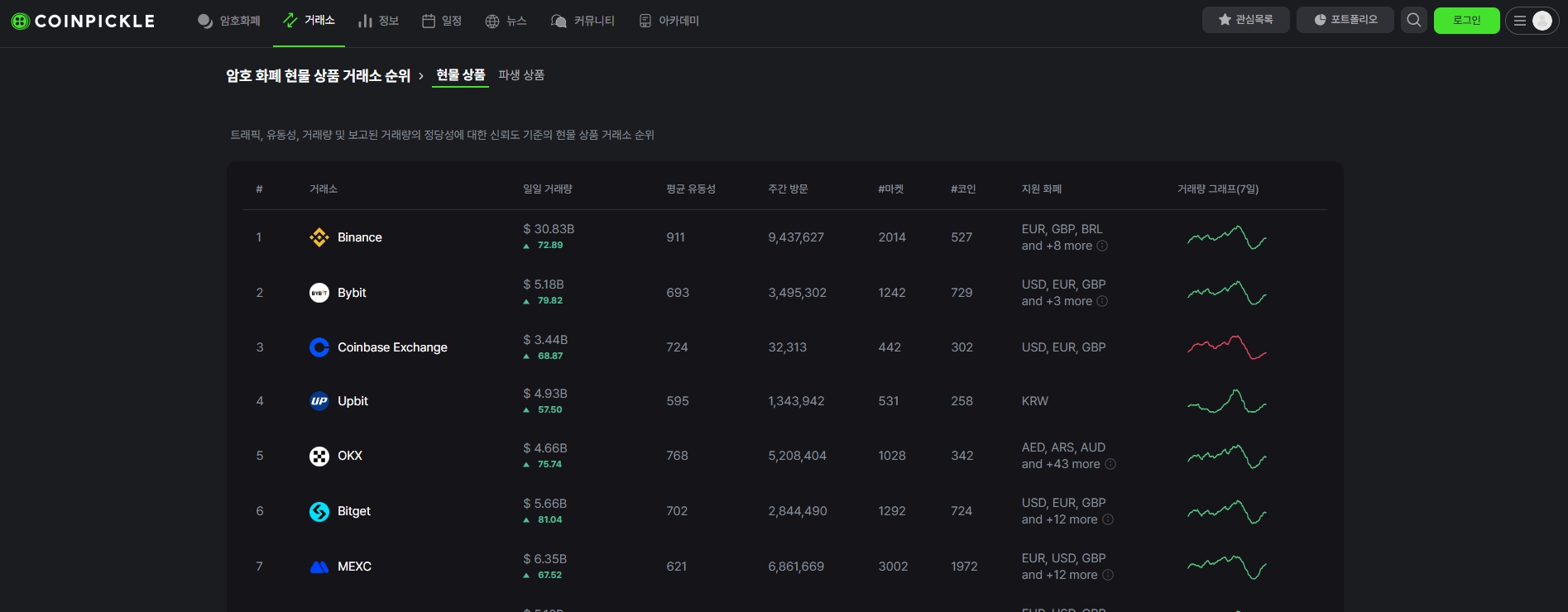Sort by the 일일 거래량 column header
The image size is (1568, 612).
(x=548, y=189)
